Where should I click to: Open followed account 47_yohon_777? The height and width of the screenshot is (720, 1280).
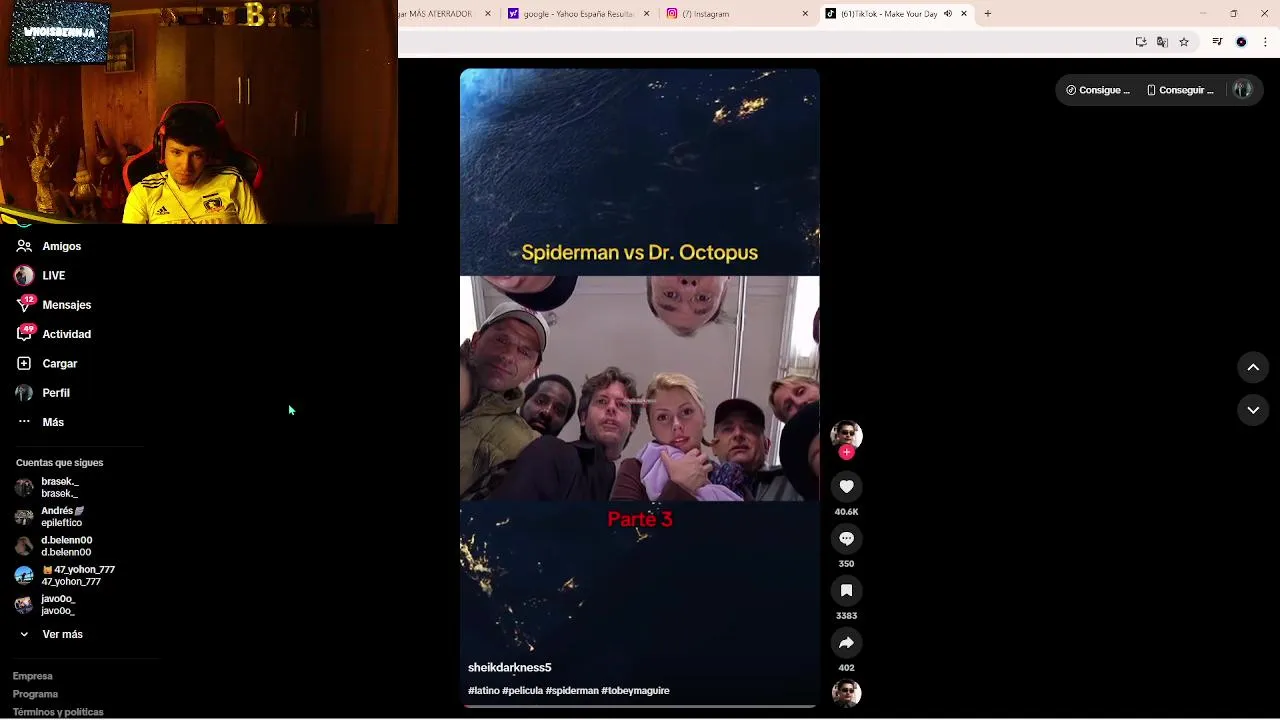coord(79,575)
